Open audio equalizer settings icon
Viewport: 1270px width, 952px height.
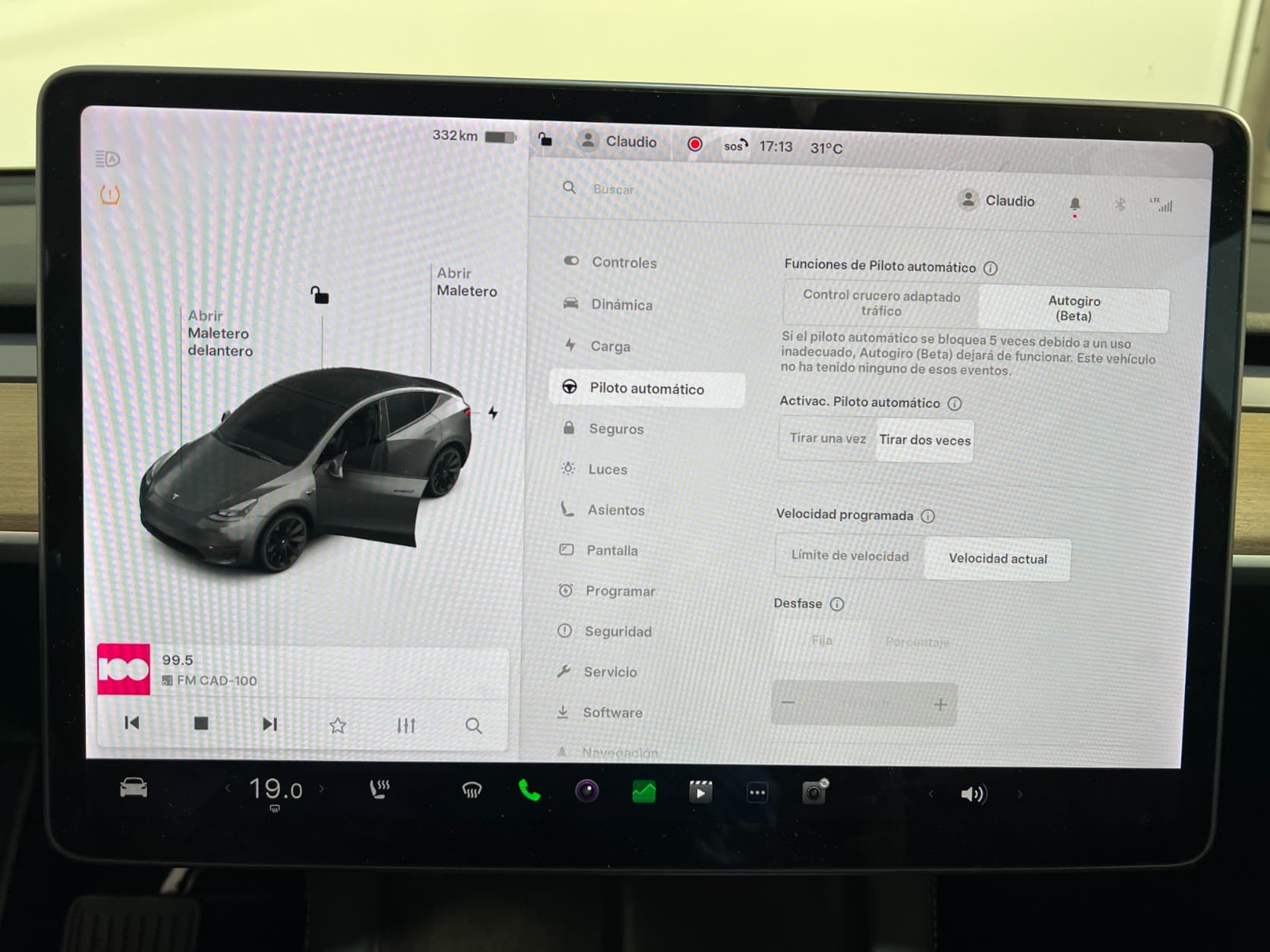[x=406, y=725]
